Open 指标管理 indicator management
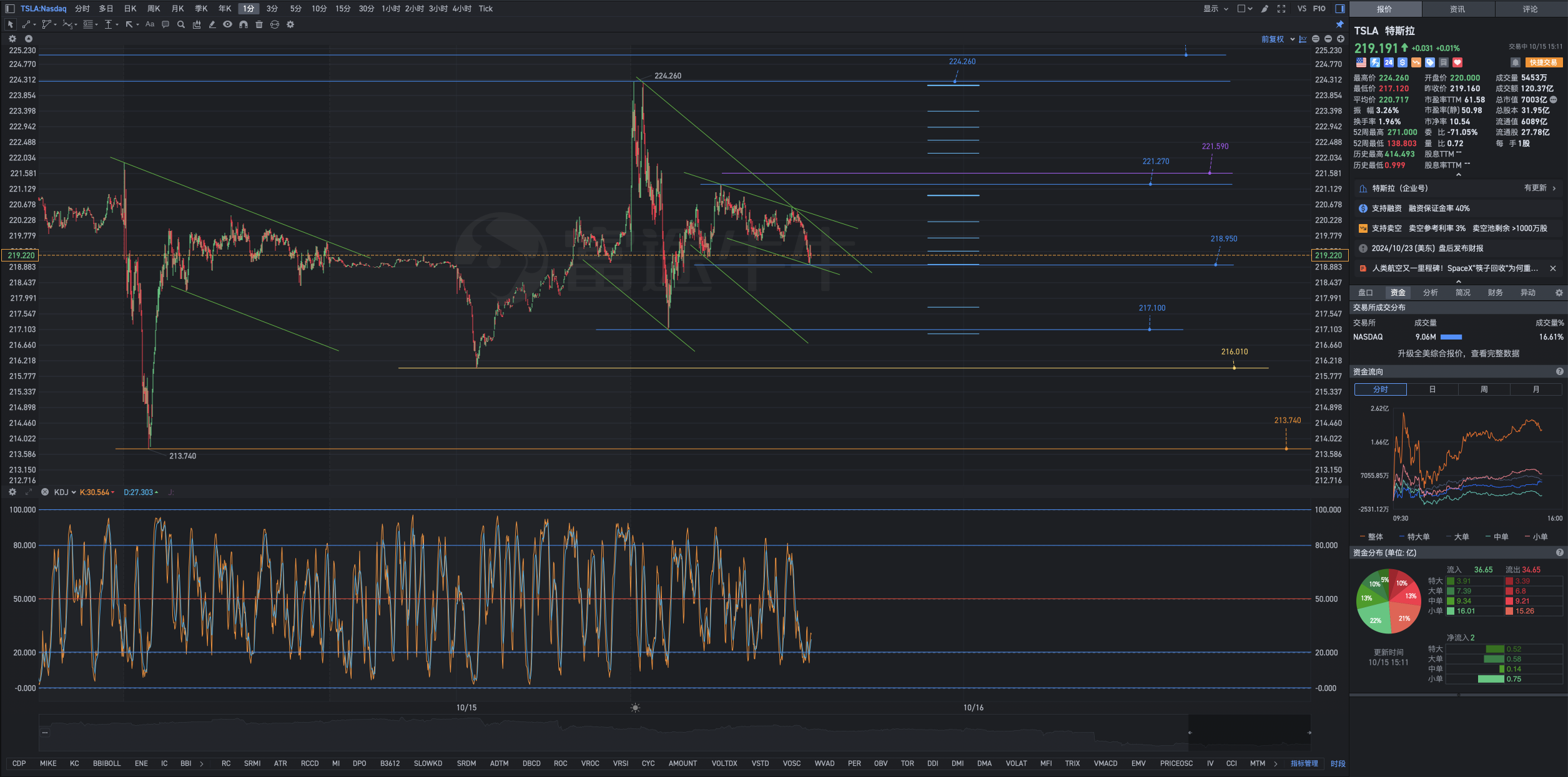Image resolution: width=1568 pixels, height=777 pixels. pyautogui.click(x=1304, y=763)
